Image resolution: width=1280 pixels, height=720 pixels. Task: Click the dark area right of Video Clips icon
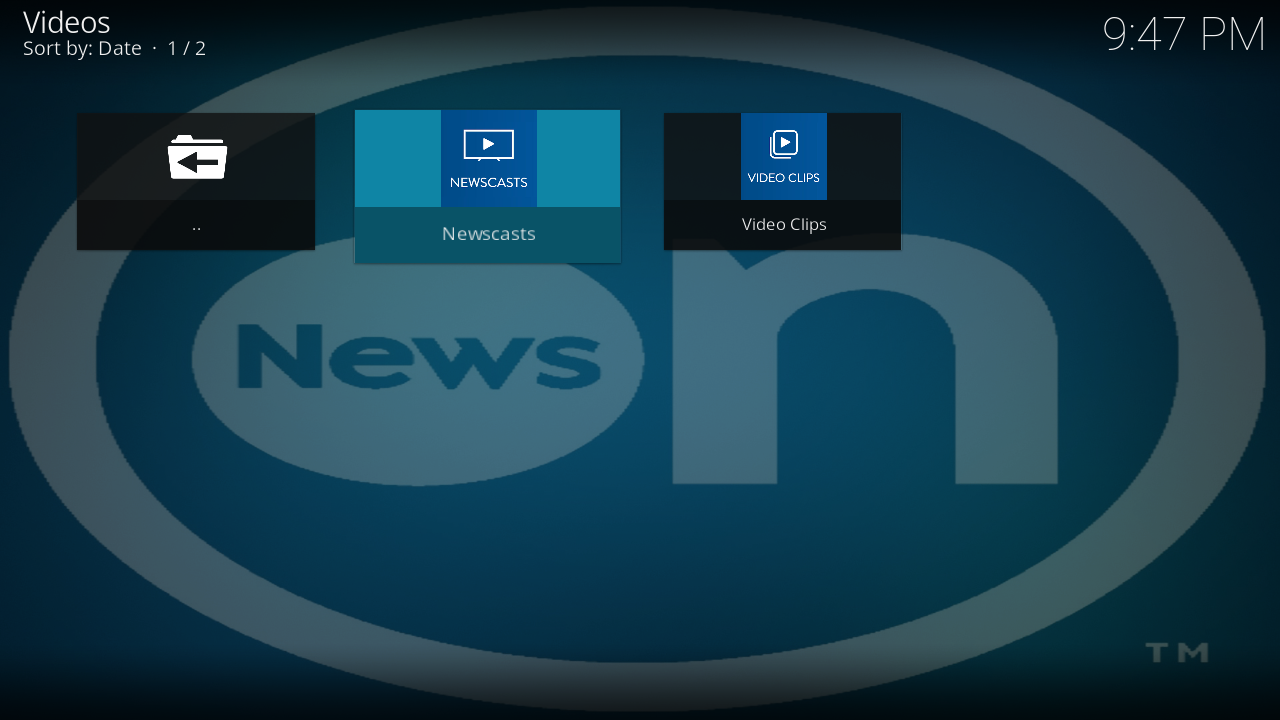click(864, 156)
